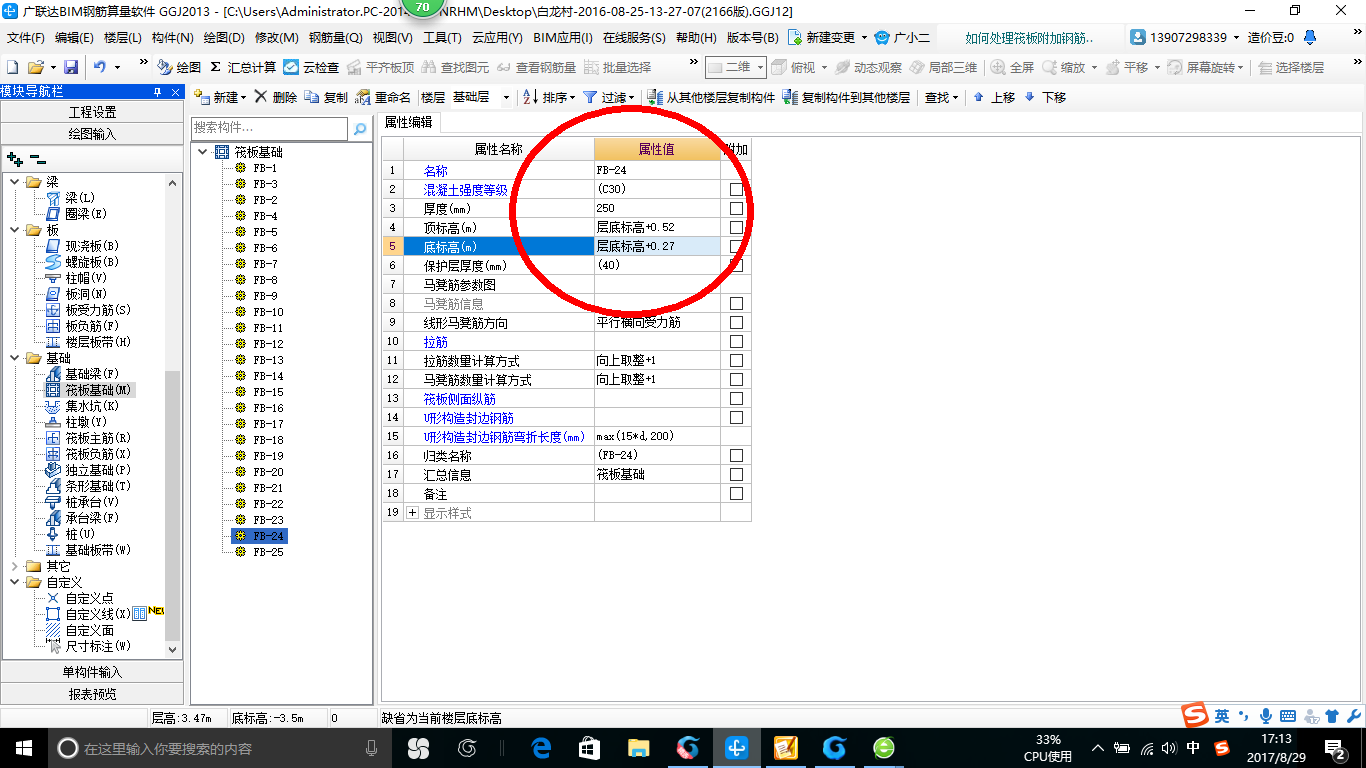Click the undo arrow icon
1366x768 pixels.
(x=100, y=67)
